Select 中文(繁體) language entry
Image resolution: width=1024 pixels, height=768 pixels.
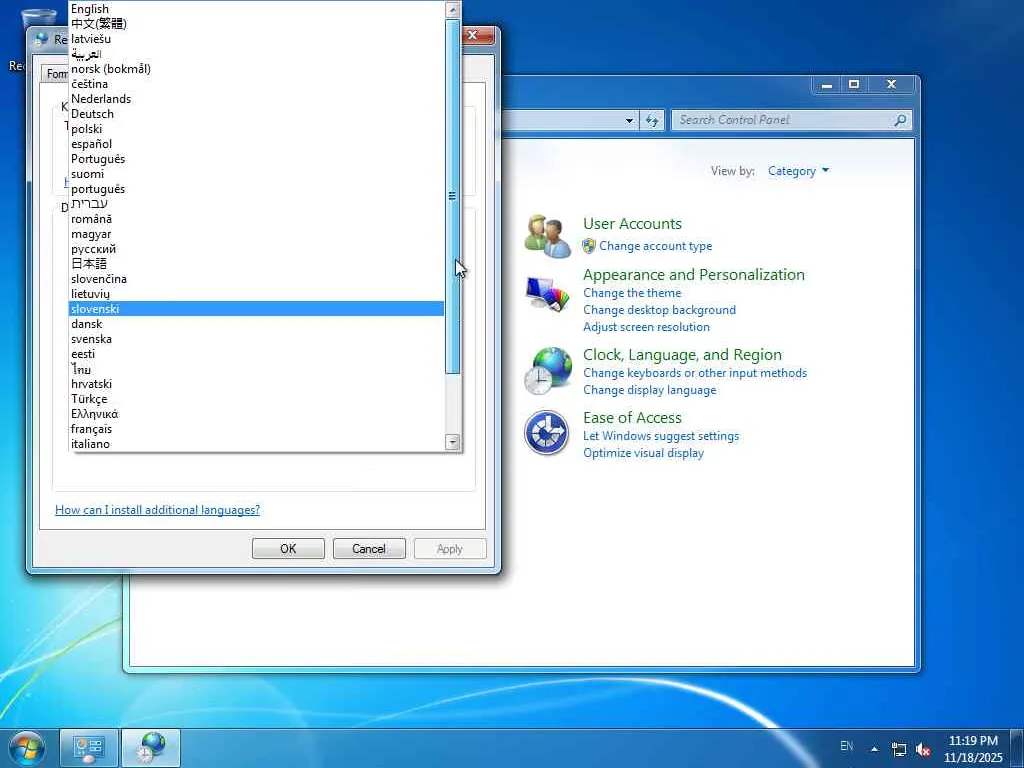tap(256, 24)
